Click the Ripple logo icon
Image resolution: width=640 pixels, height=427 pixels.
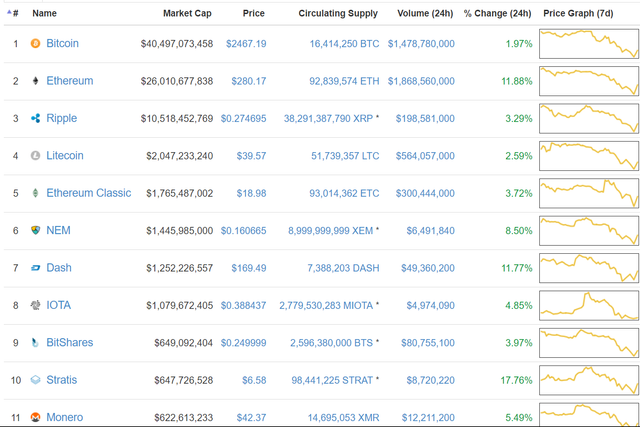pos(36,118)
